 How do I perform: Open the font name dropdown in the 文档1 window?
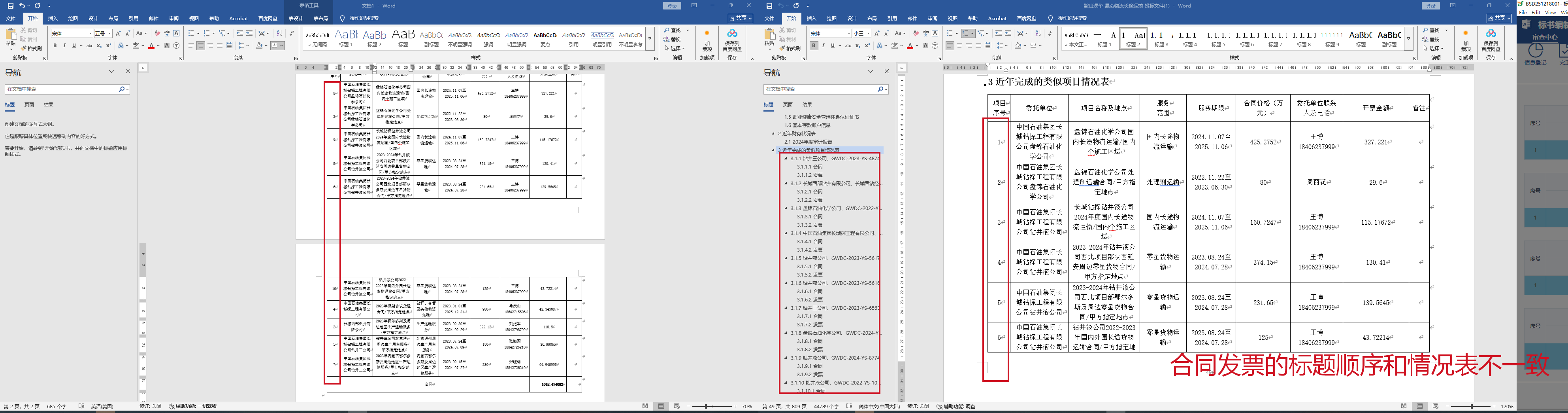click(x=90, y=34)
